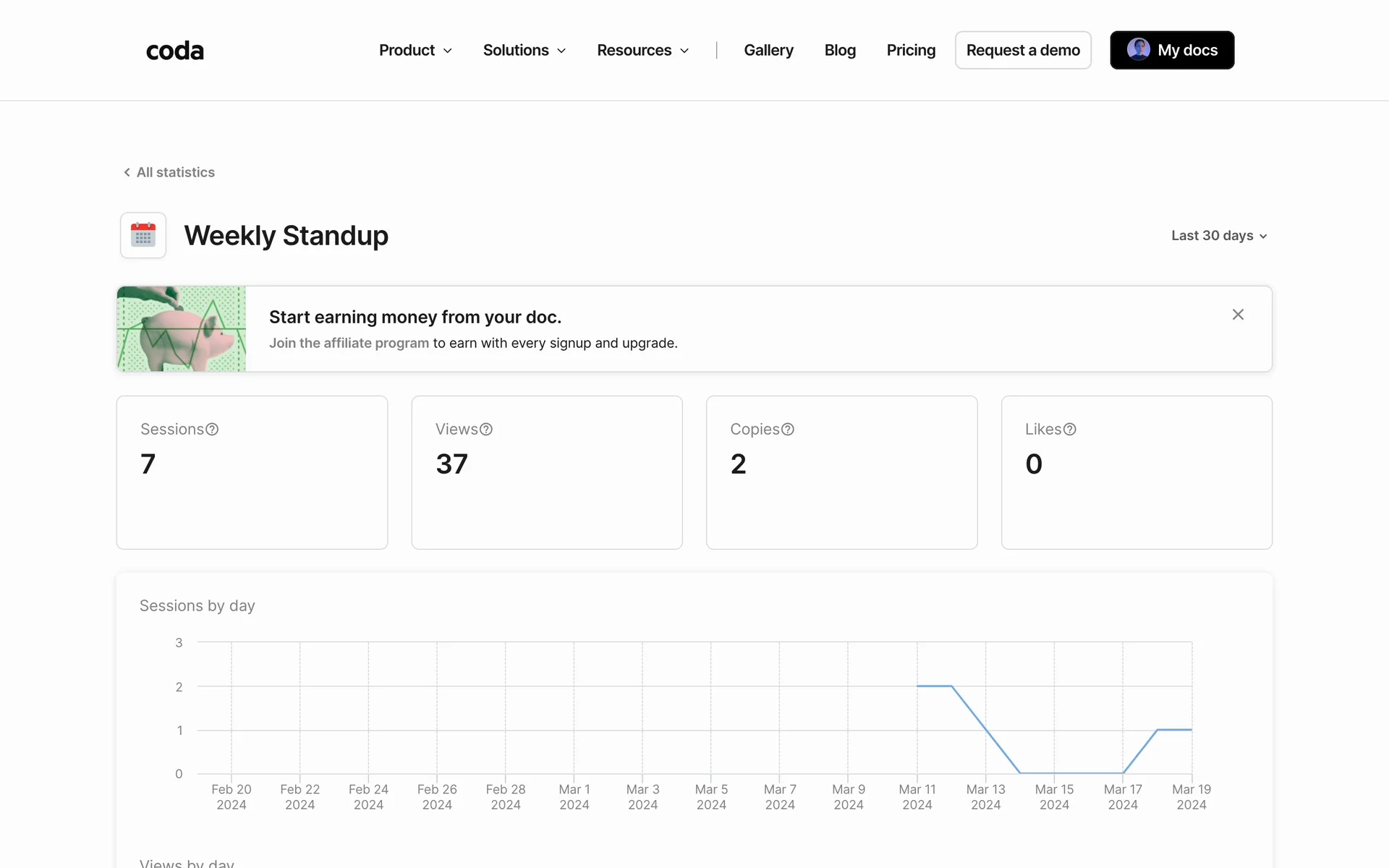Image resolution: width=1389 pixels, height=868 pixels.
Task: Click the Copies help question icon
Action: (788, 430)
